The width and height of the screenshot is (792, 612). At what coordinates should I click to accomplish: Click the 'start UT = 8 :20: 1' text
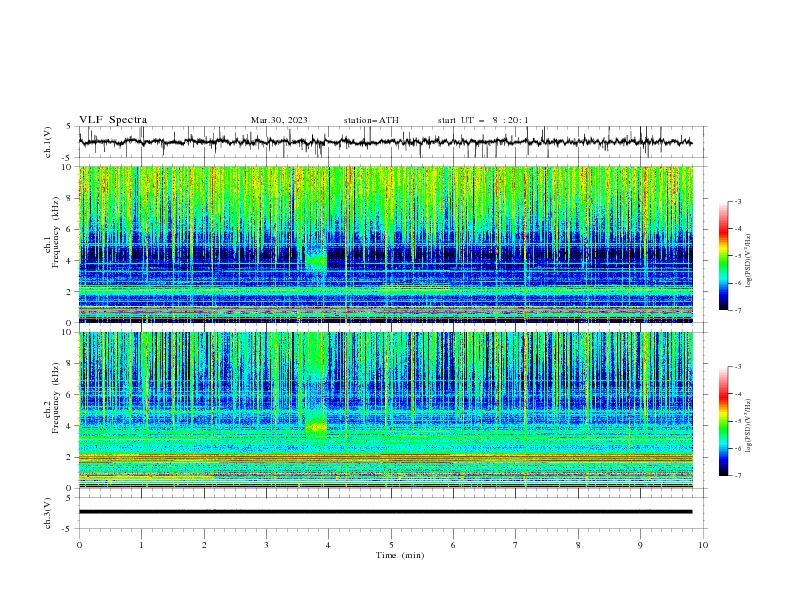(483, 120)
